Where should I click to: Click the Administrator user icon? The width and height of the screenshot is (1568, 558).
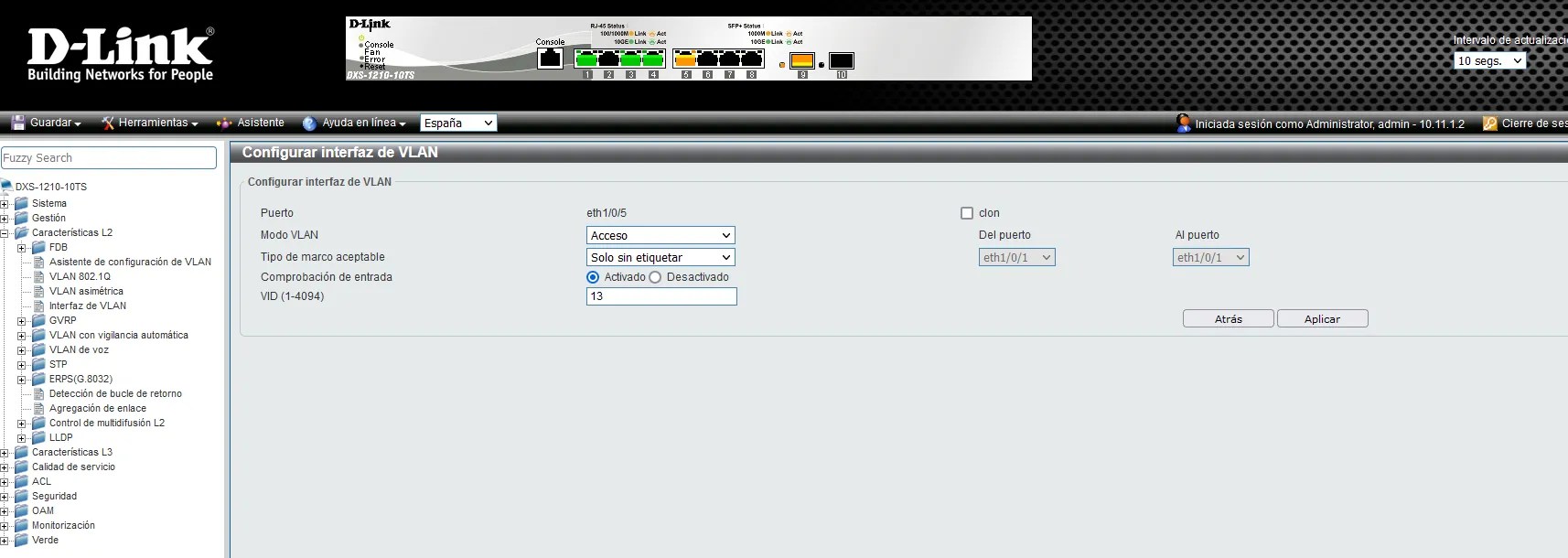pos(1184,123)
